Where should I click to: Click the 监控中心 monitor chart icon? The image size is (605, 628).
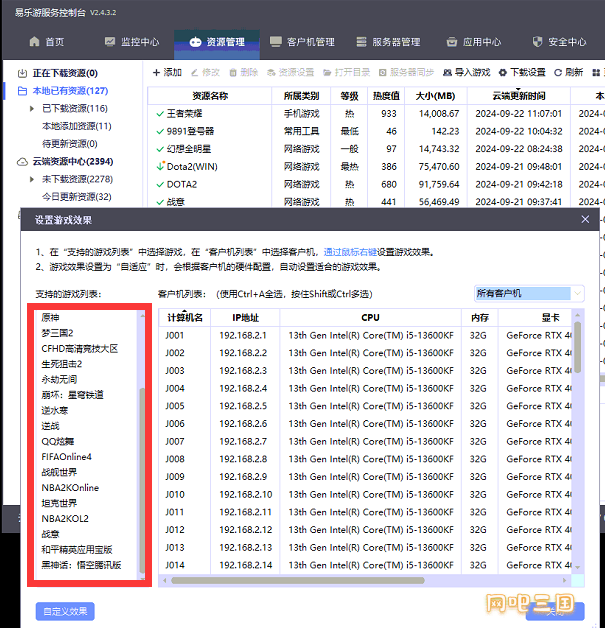coord(110,41)
